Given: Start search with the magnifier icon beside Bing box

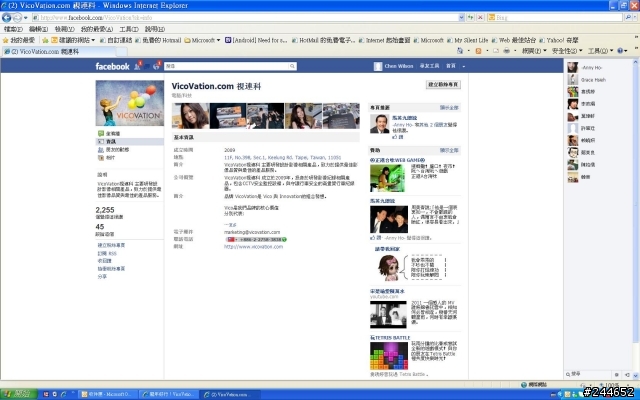Looking at the screenshot, I should 628,18.
